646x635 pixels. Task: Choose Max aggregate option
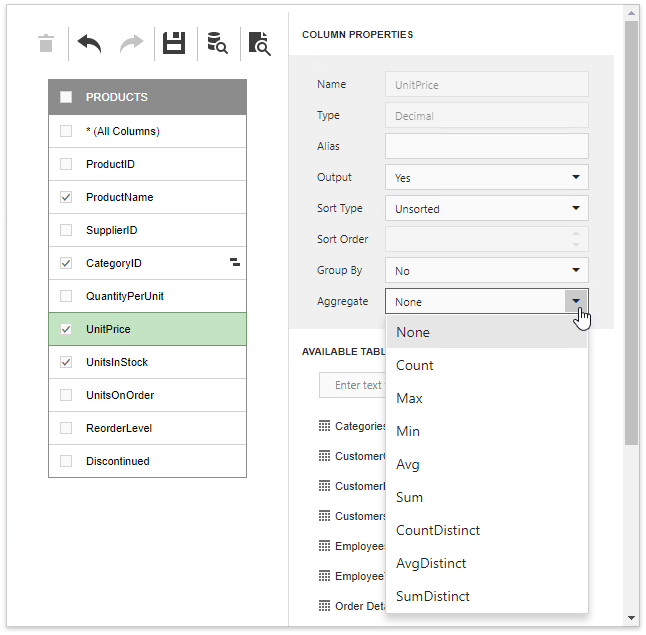click(487, 398)
